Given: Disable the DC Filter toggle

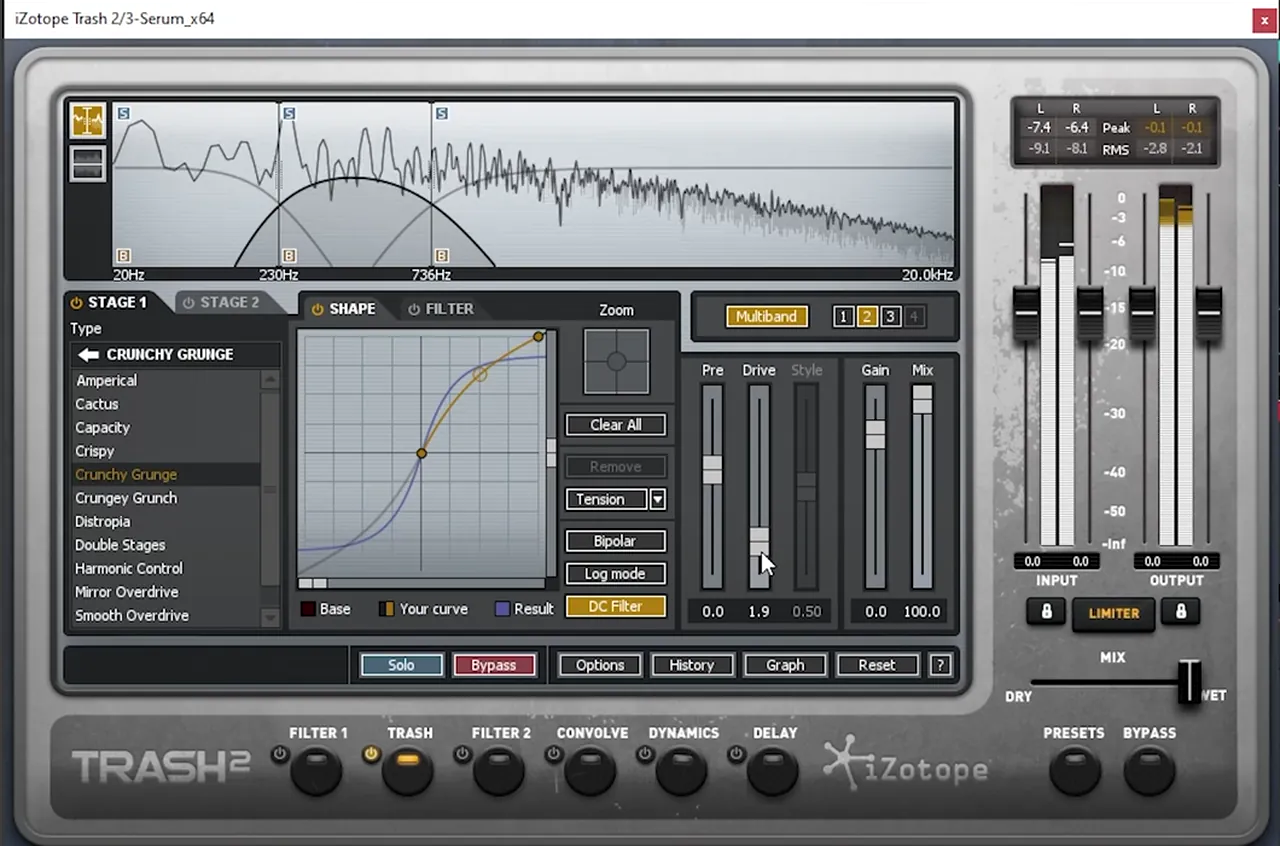Looking at the screenshot, I should [x=615, y=606].
